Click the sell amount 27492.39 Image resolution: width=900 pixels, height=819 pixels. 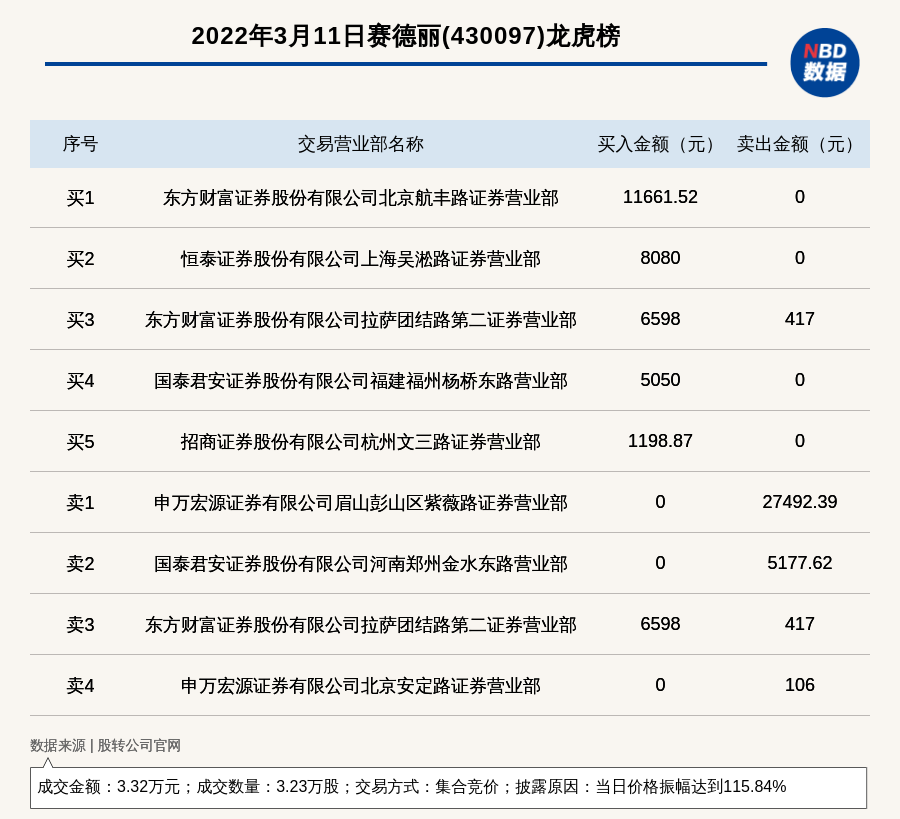[799, 502]
